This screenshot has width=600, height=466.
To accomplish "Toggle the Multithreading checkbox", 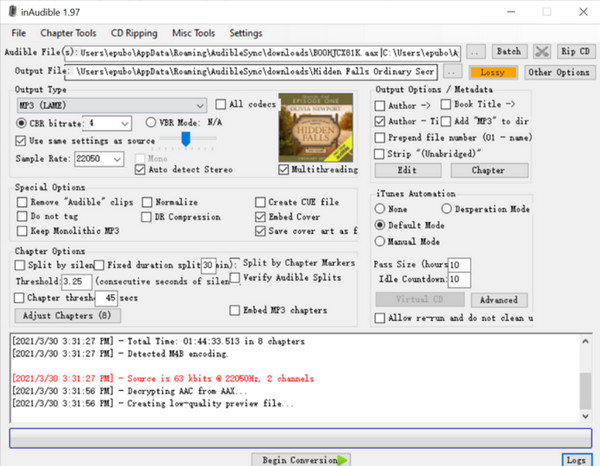I will click(284, 169).
